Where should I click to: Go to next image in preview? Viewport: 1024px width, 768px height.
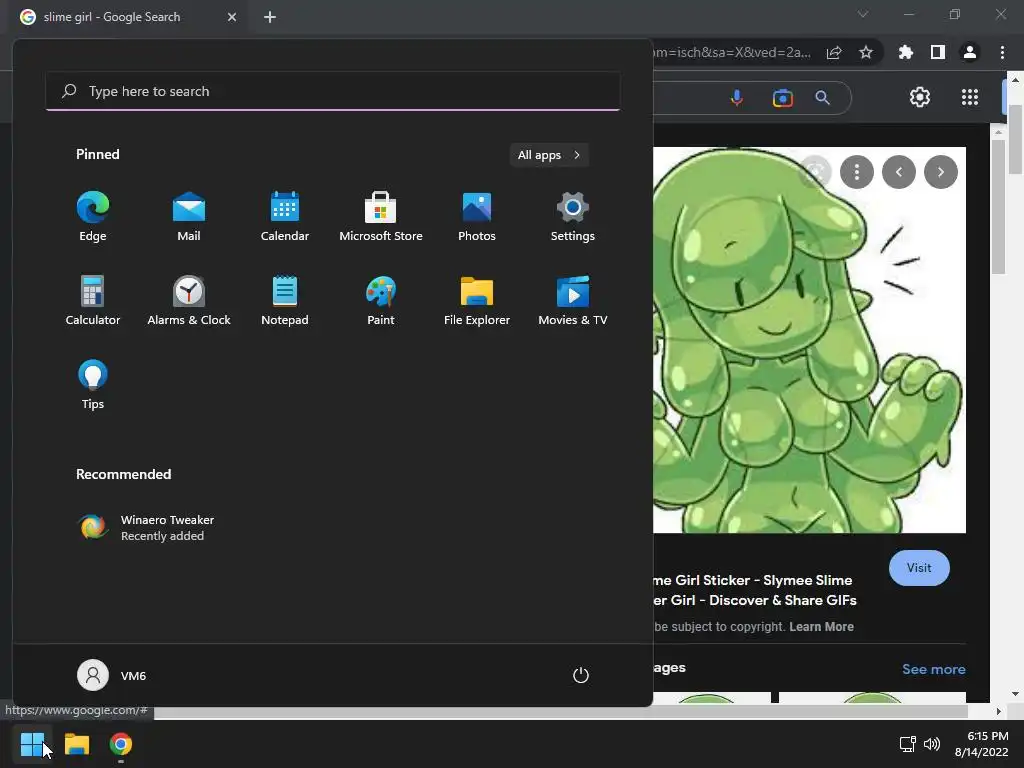[940, 172]
